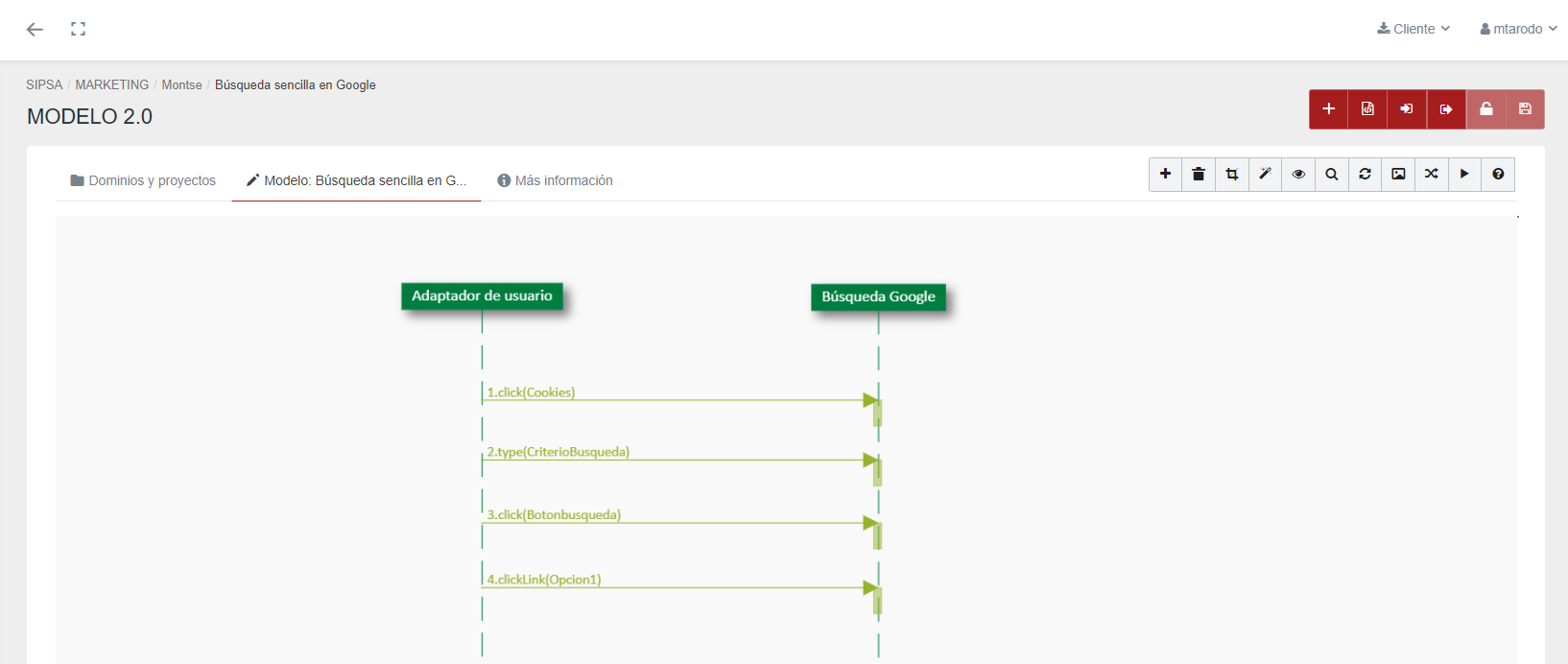Click the image picture icon
Image resolution: width=1568 pixels, height=664 pixels.
(1398, 175)
